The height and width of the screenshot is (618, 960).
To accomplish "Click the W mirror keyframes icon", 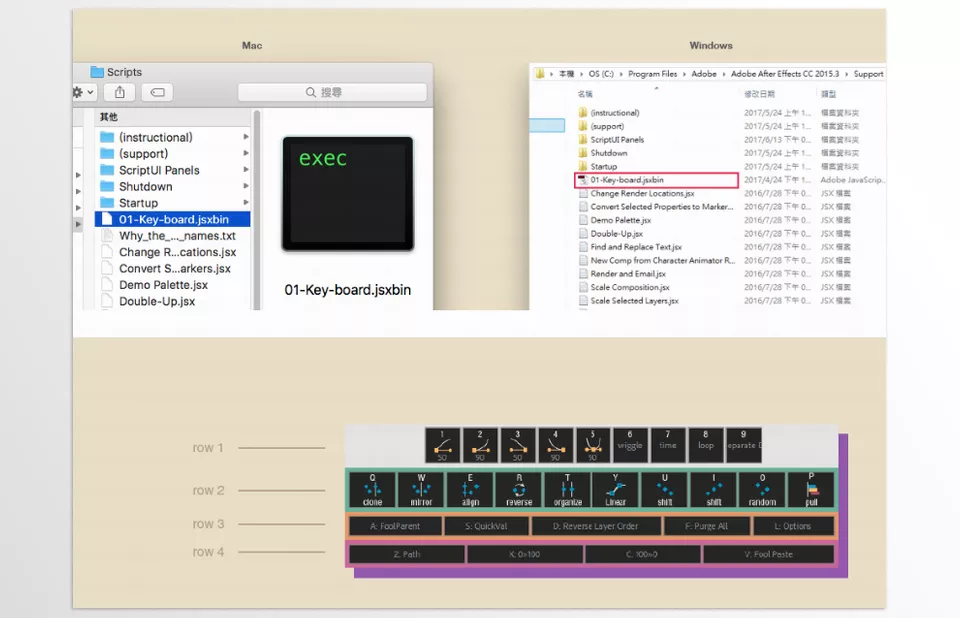I will coord(421,489).
